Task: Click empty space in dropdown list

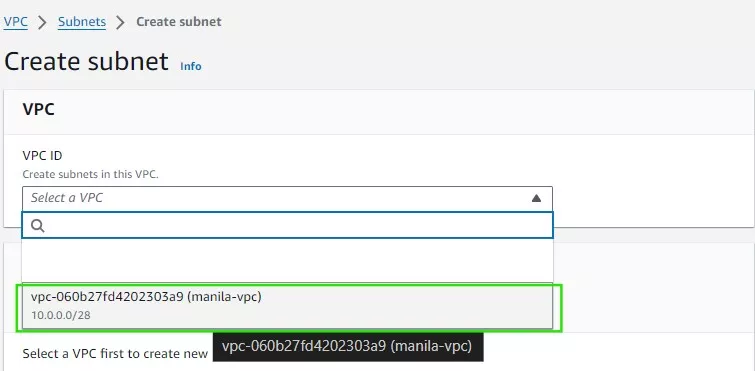Action: tap(287, 260)
